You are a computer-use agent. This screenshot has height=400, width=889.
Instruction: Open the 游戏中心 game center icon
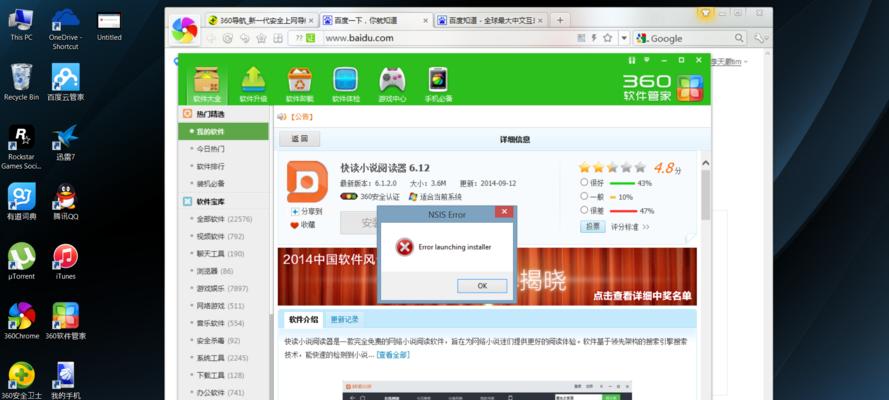pos(392,85)
